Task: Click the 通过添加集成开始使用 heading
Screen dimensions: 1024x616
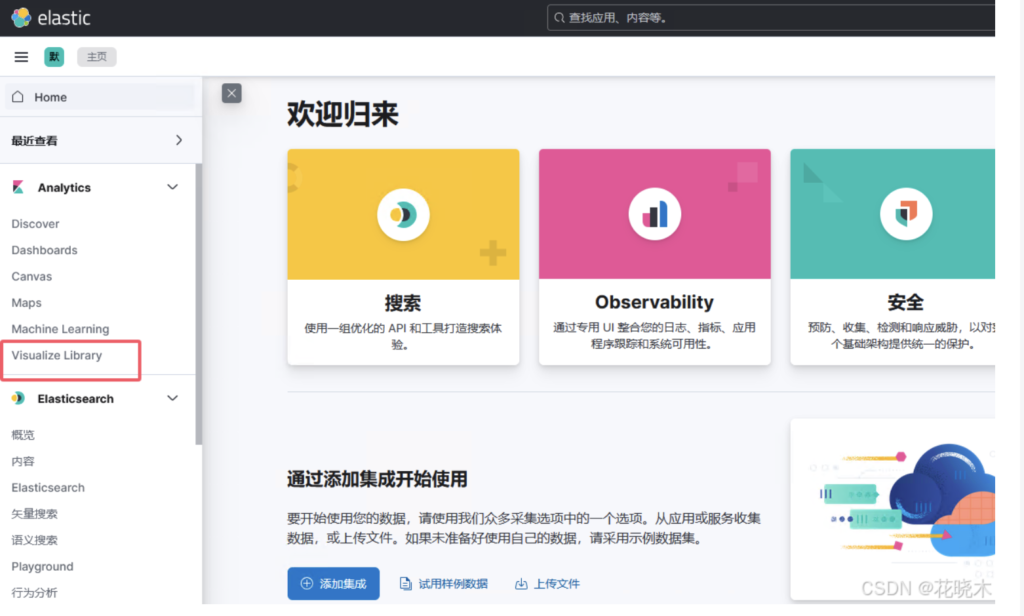Action: pyautogui.click(x=377, y=479)
